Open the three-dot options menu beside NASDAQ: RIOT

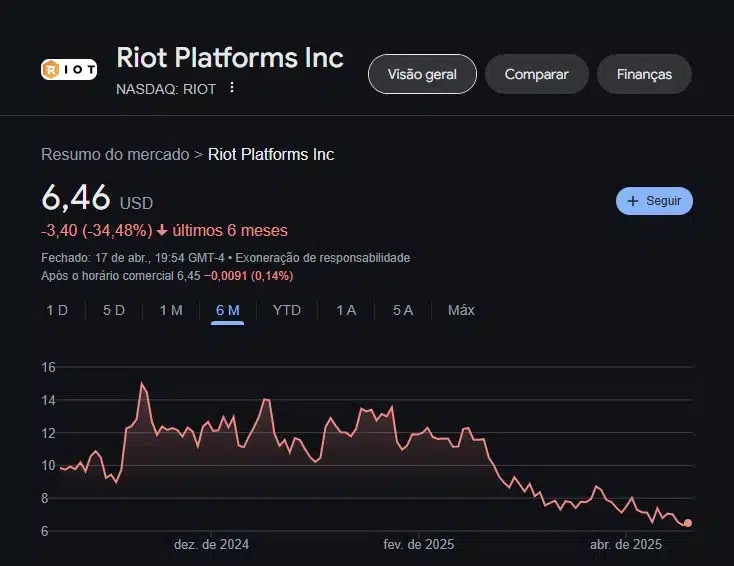(x=232, y=88)
